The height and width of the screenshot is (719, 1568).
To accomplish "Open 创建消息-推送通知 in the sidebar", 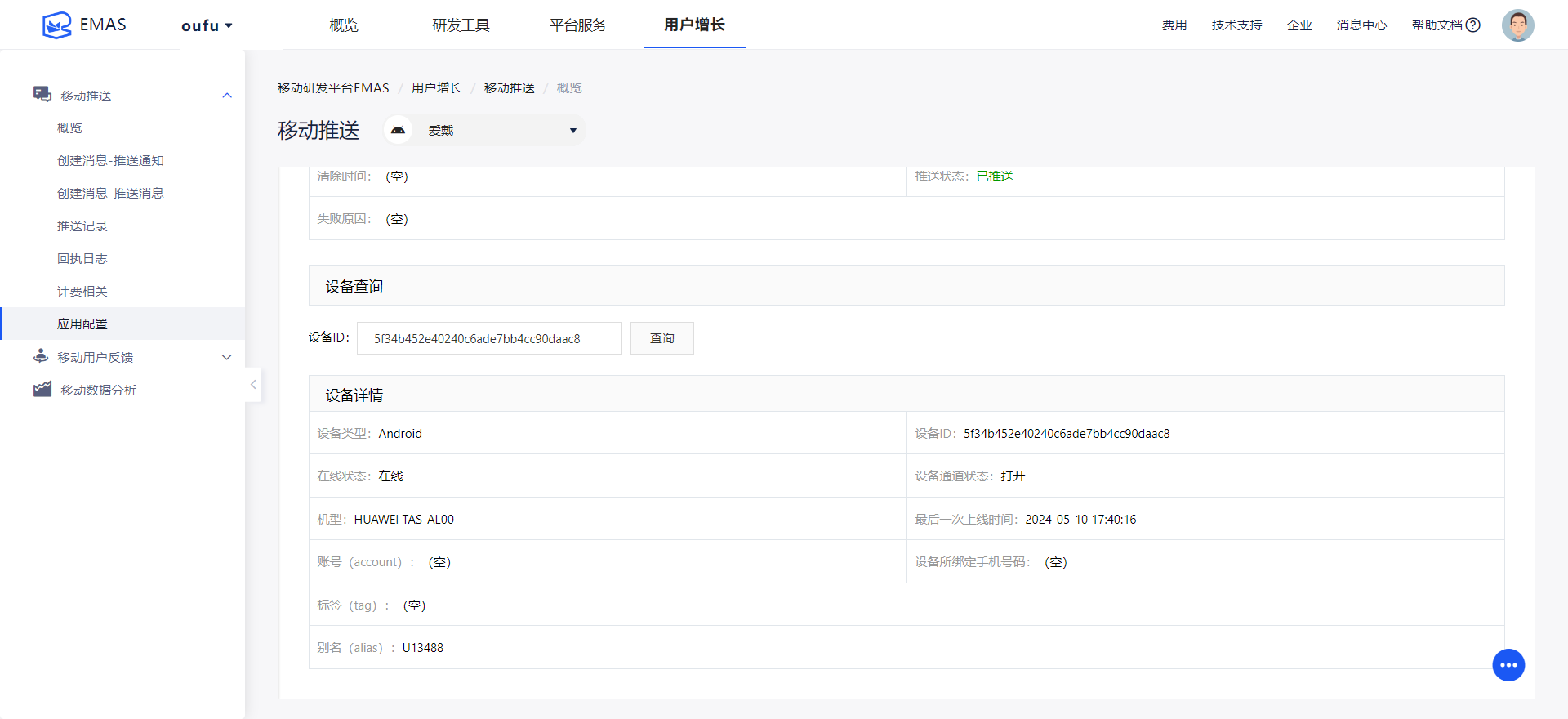I will (x=110, y=160).
